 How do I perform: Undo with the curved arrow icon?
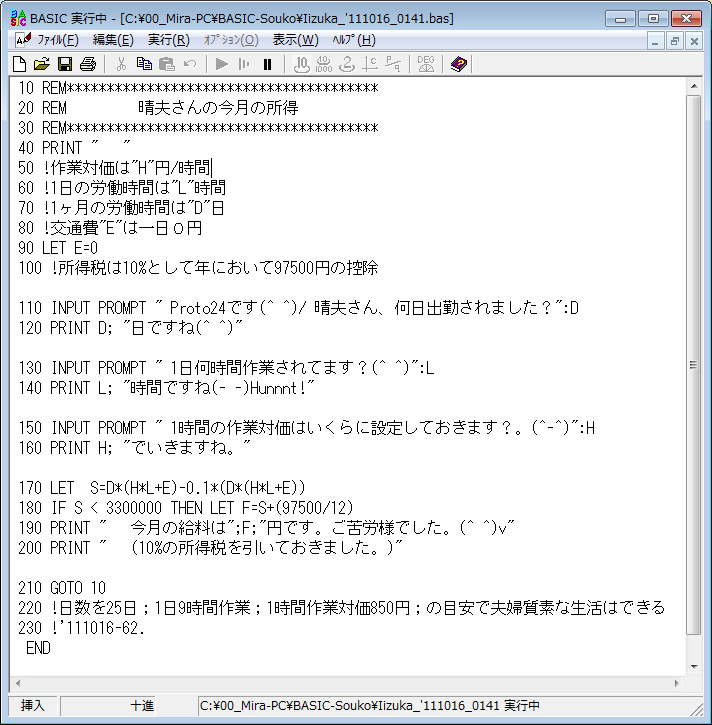tap(190, 64)
